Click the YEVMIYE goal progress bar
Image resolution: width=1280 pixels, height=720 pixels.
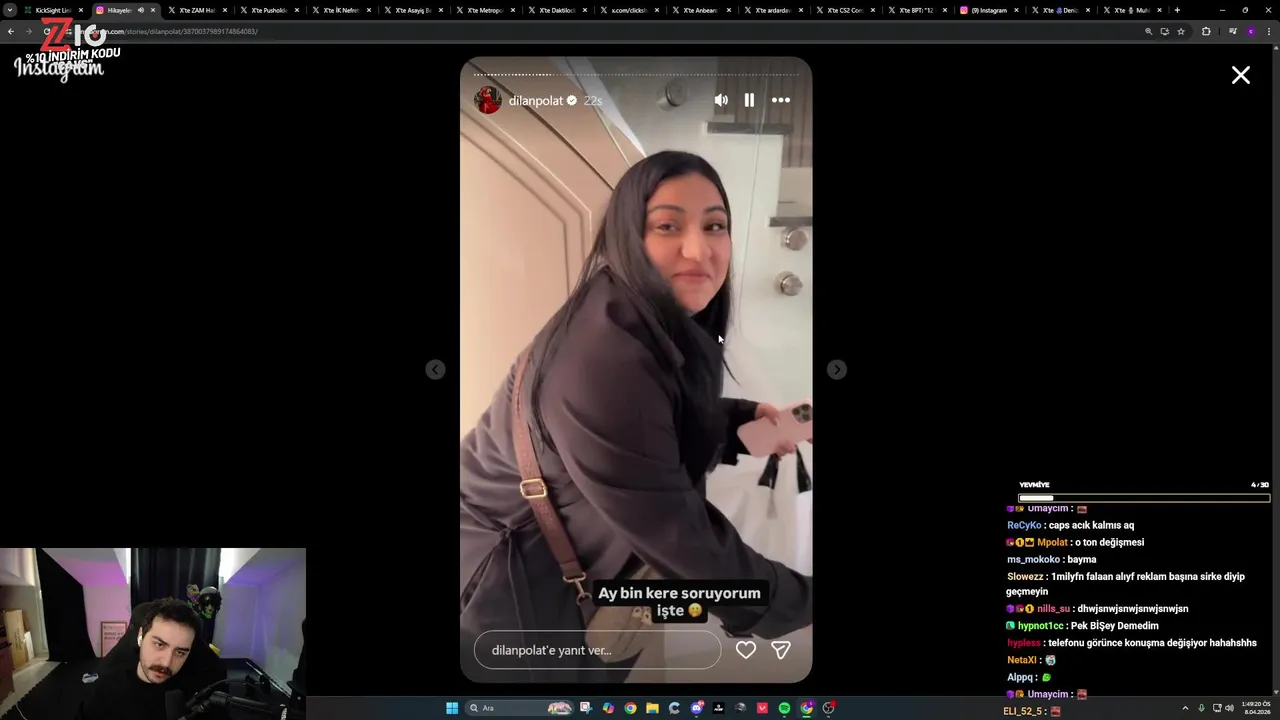[1143, 498]
